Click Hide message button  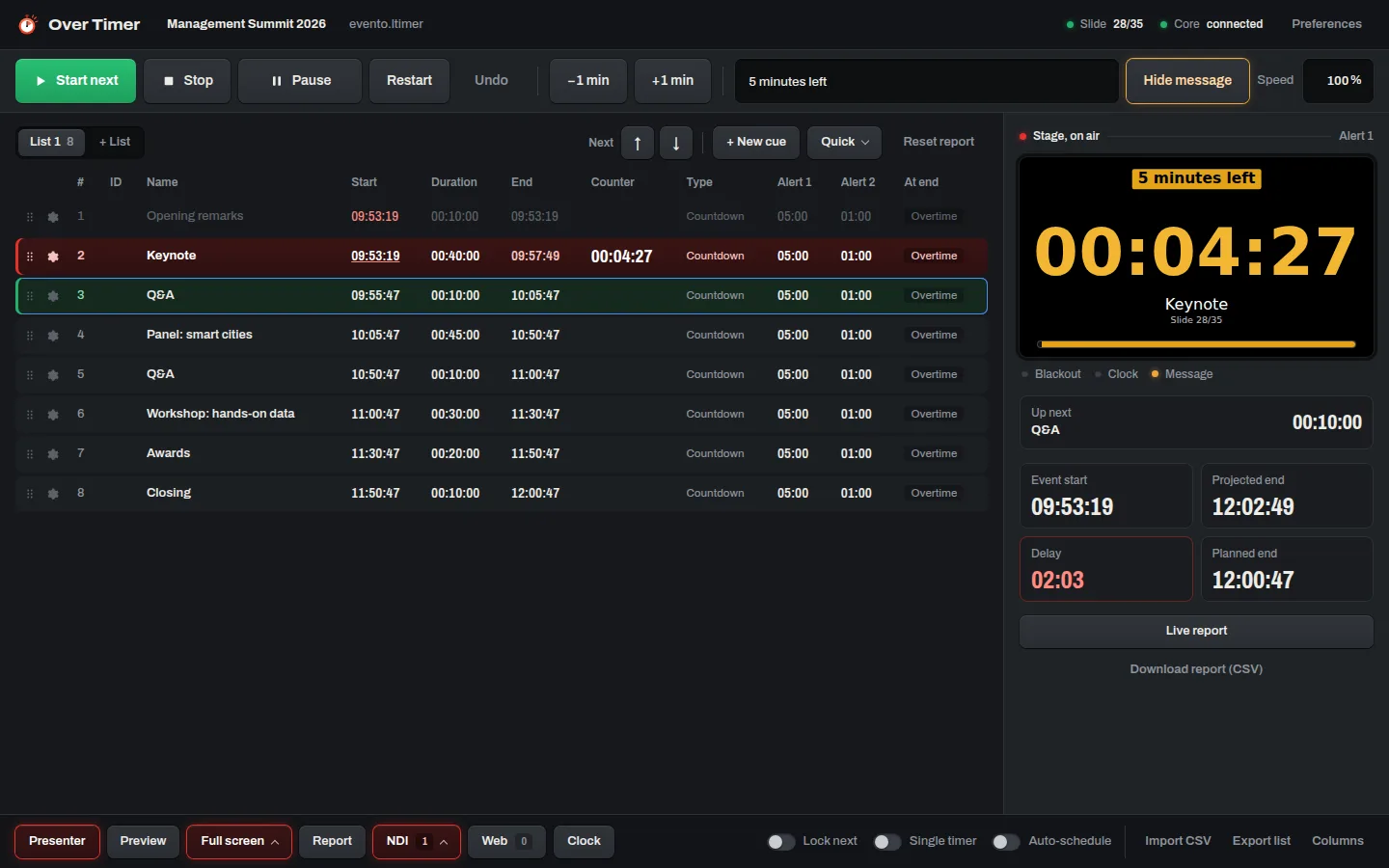point(1187,81)
